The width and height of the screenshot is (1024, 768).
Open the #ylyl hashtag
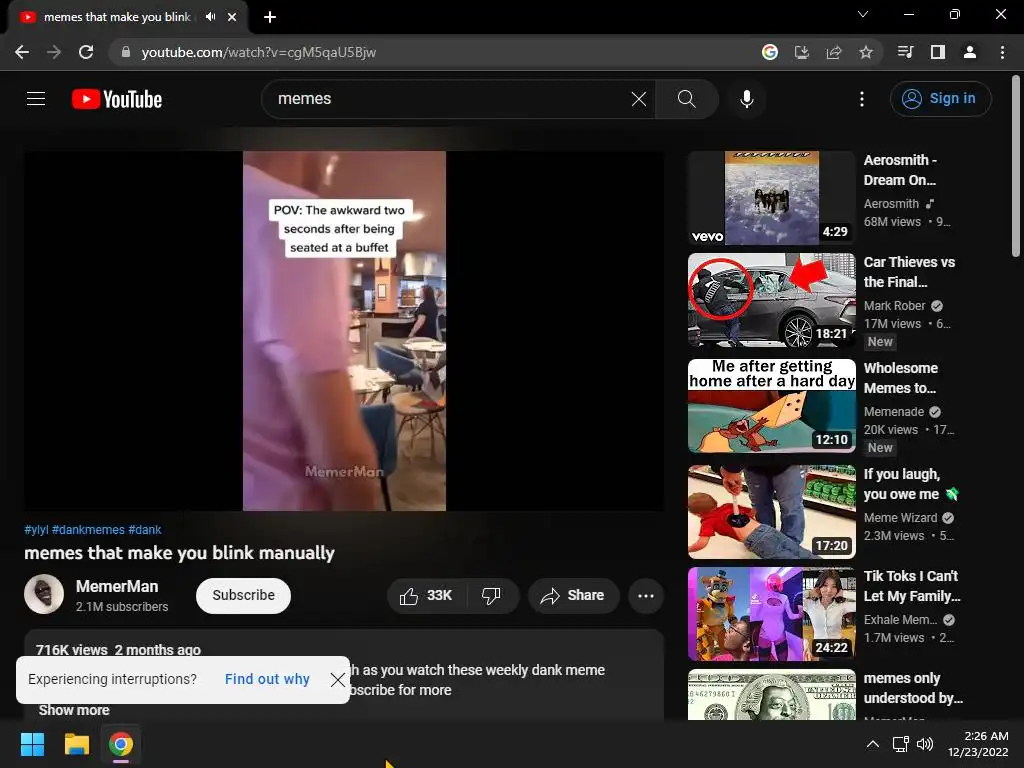pyautogui.click(x=36, y=530)
